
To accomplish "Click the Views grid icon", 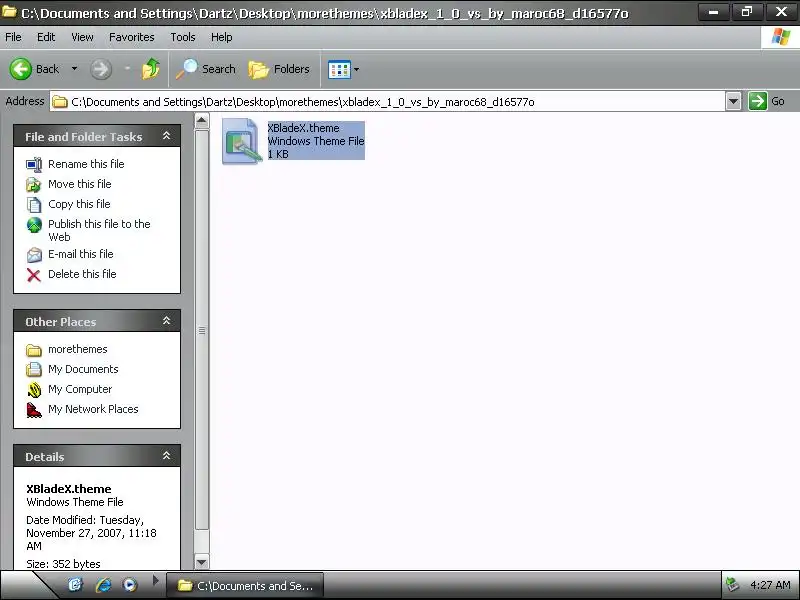I will coord(339,69).
